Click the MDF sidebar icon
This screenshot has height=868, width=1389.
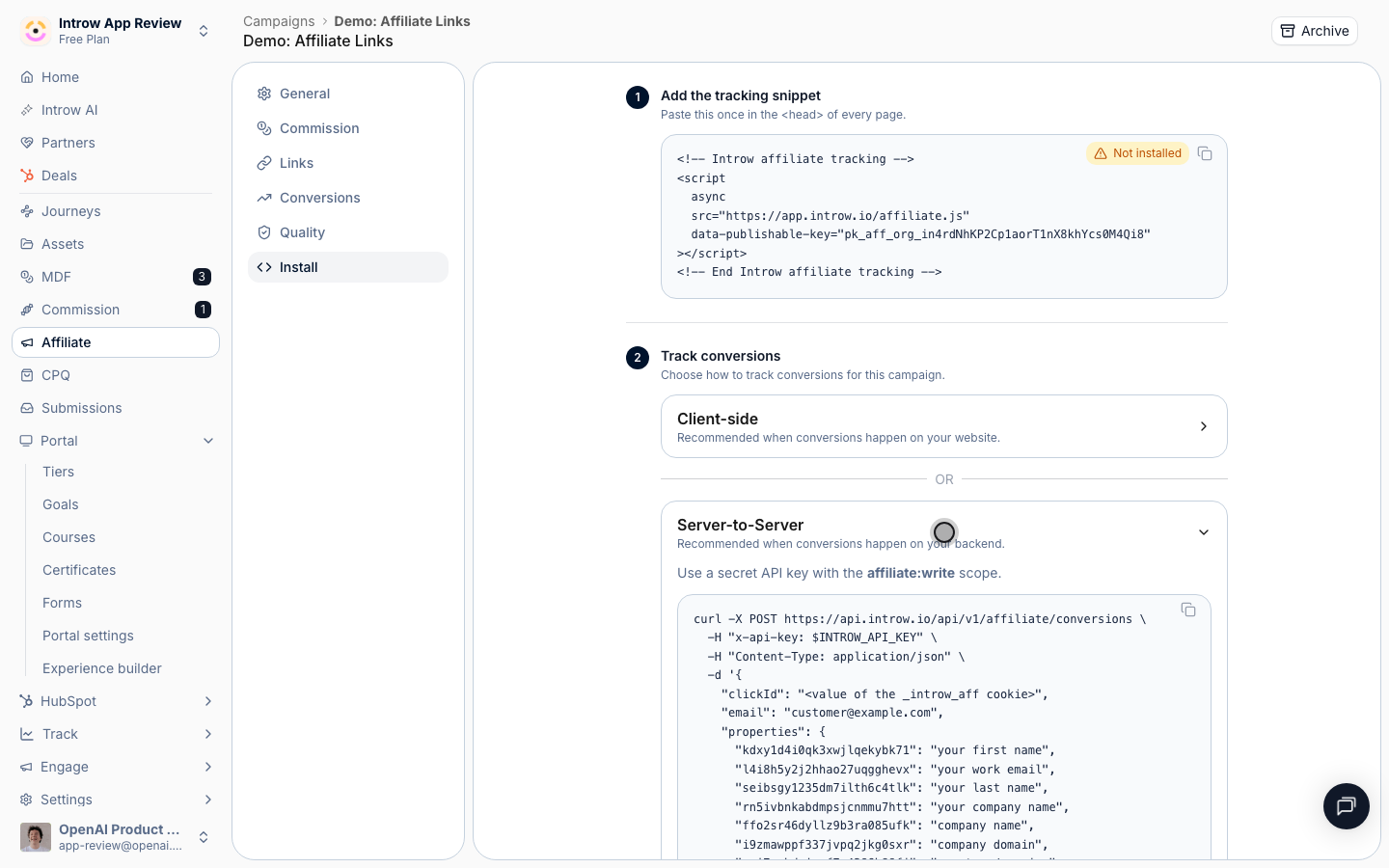27,277
